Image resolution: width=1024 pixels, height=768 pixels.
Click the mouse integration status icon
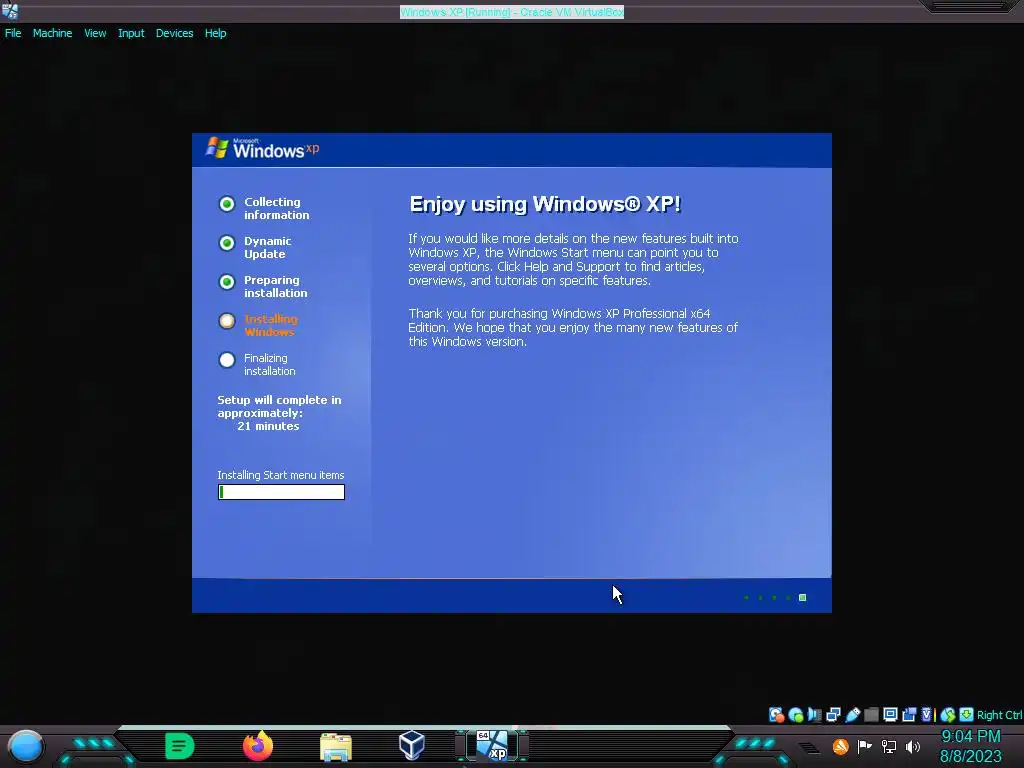(x=948, y=714)
